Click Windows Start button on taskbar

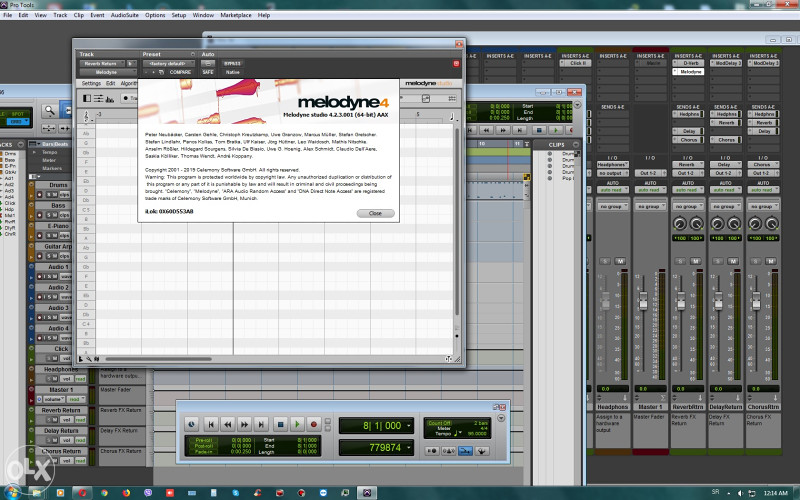coord(11,493)
